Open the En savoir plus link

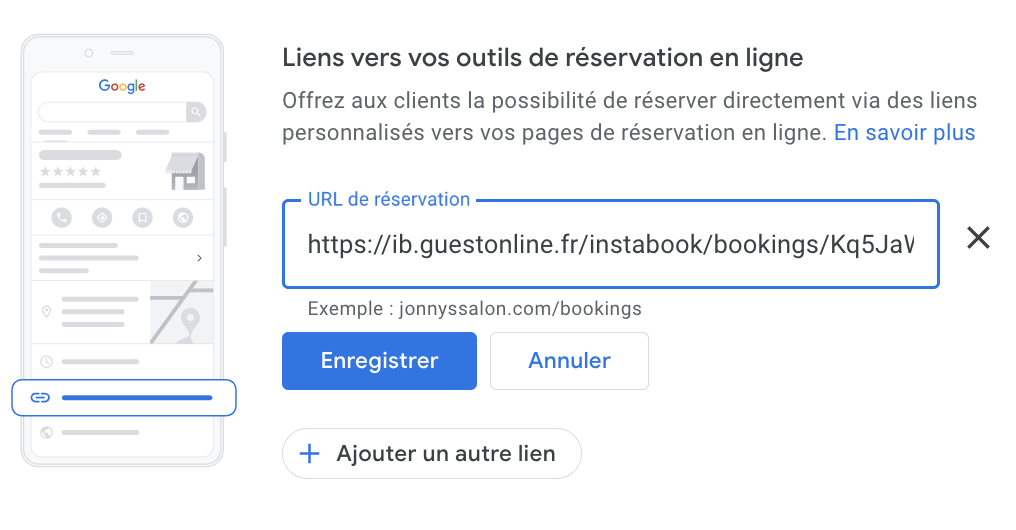pyautogui.click(x=904, y=132)
